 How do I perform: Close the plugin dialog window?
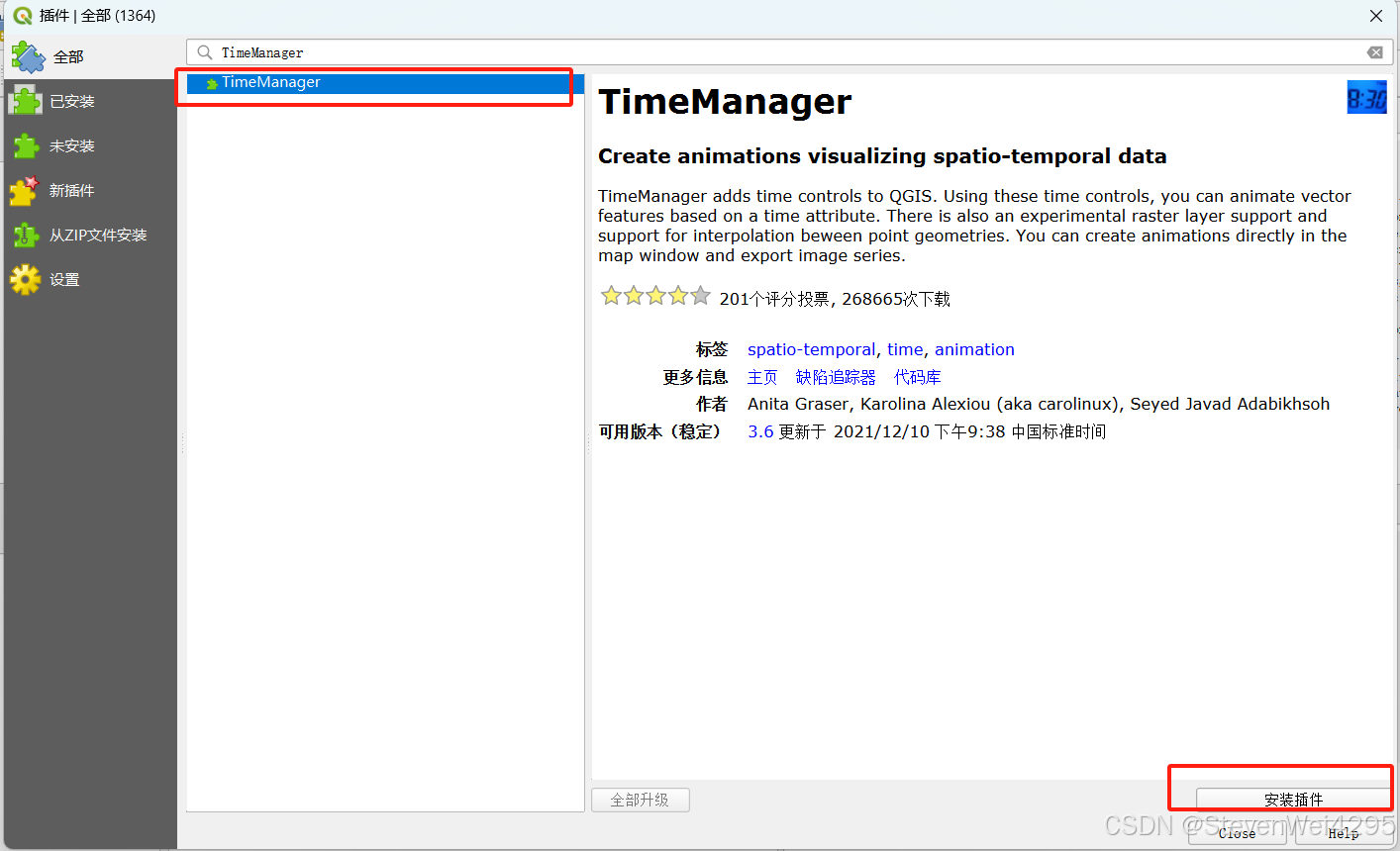tap(1376, 16)
